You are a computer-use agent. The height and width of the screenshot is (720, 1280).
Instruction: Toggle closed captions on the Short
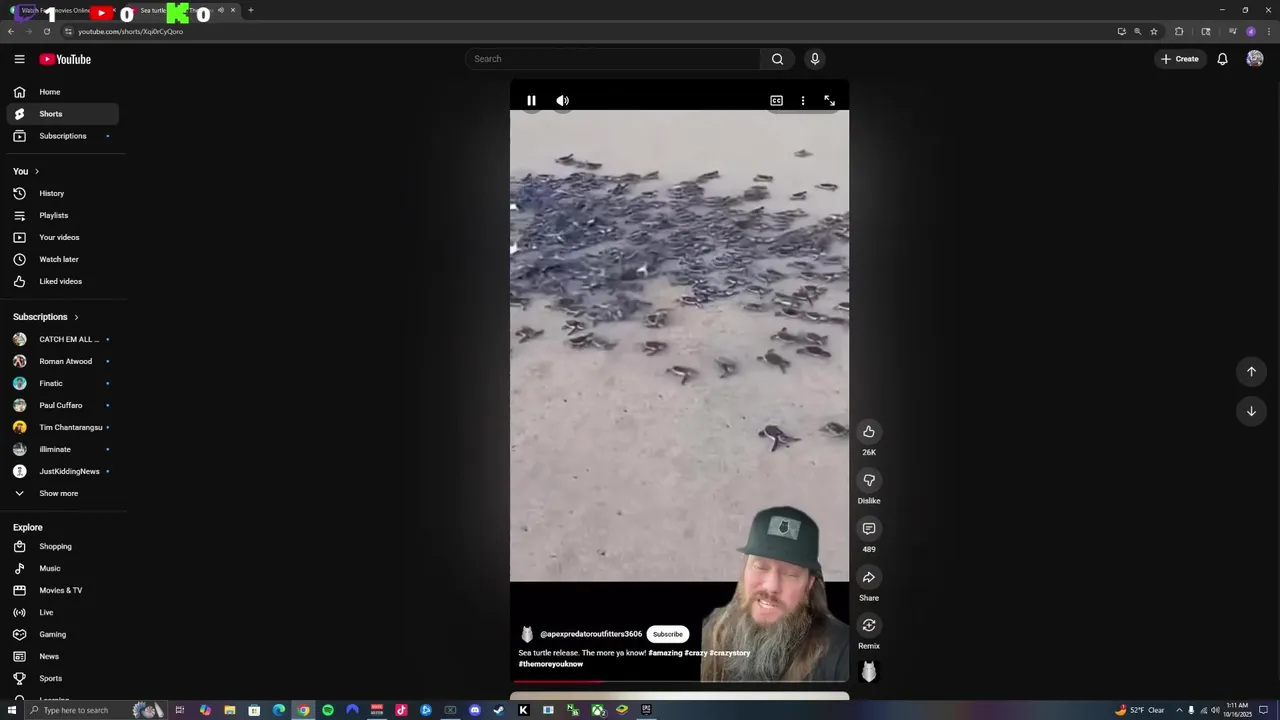776,100
